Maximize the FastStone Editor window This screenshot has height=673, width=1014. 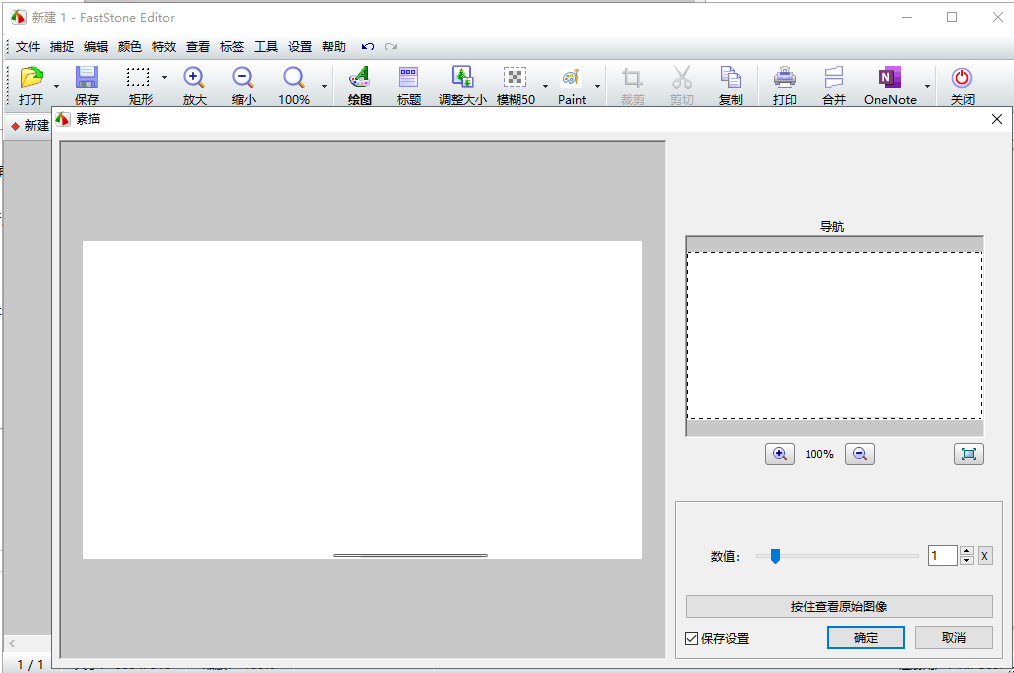[x=952, y=17]
